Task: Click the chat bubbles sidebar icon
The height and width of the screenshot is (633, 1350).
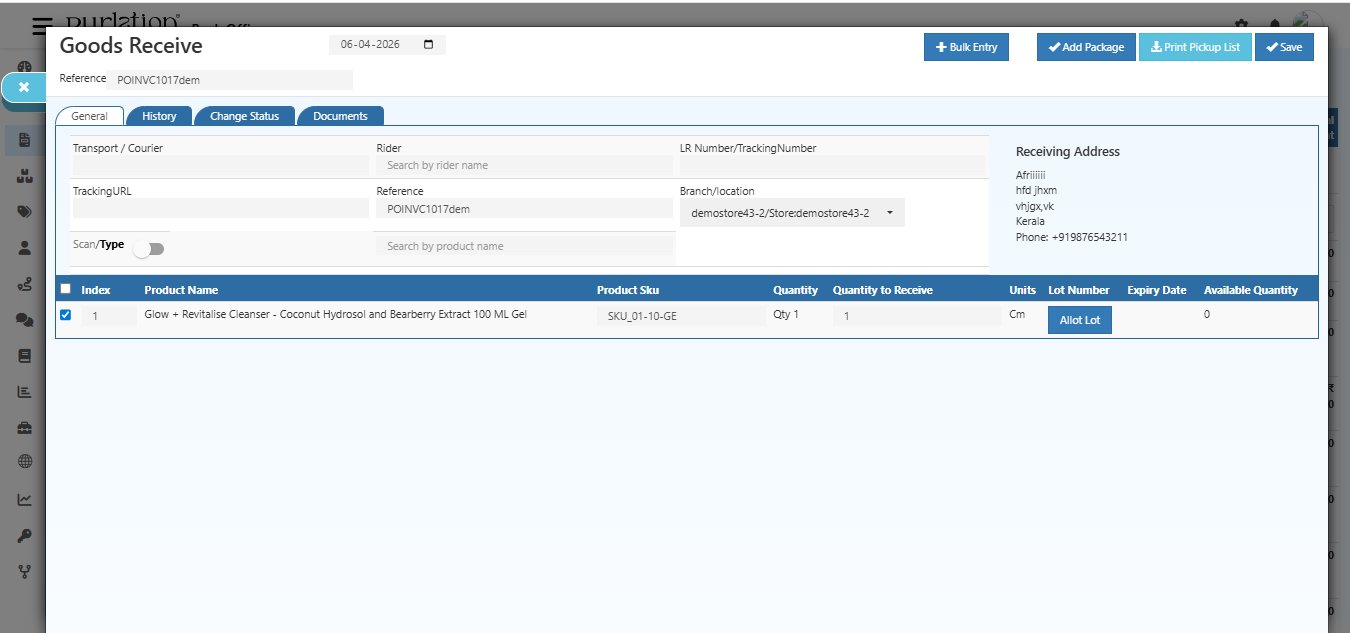Action: pyautogui.click(x=25, y=320)
